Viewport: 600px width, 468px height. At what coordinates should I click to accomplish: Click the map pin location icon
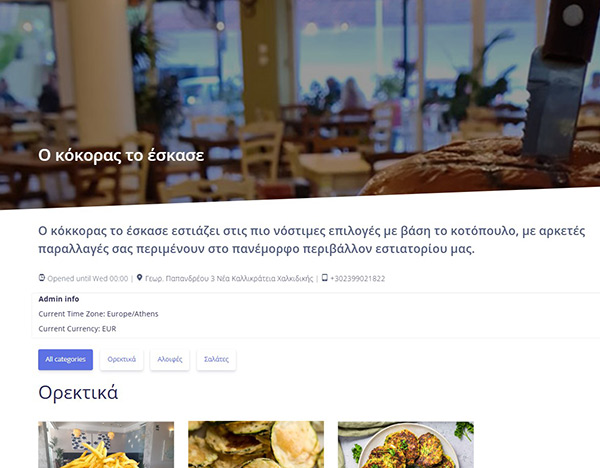[x=140, y=278]
